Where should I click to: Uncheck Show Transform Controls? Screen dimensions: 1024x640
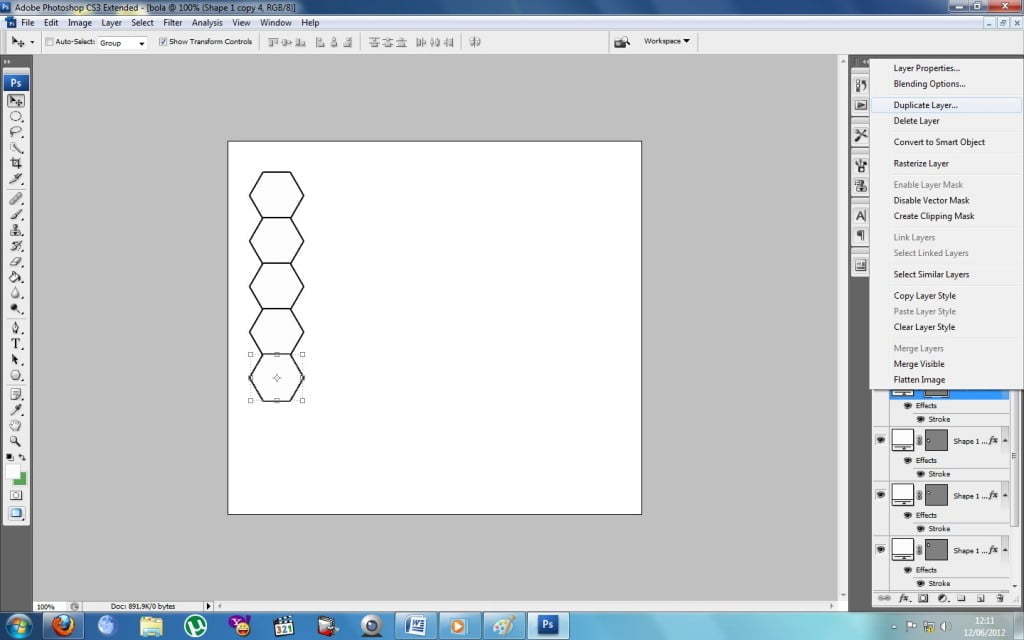pyautogui.click(x=163, y=42)
